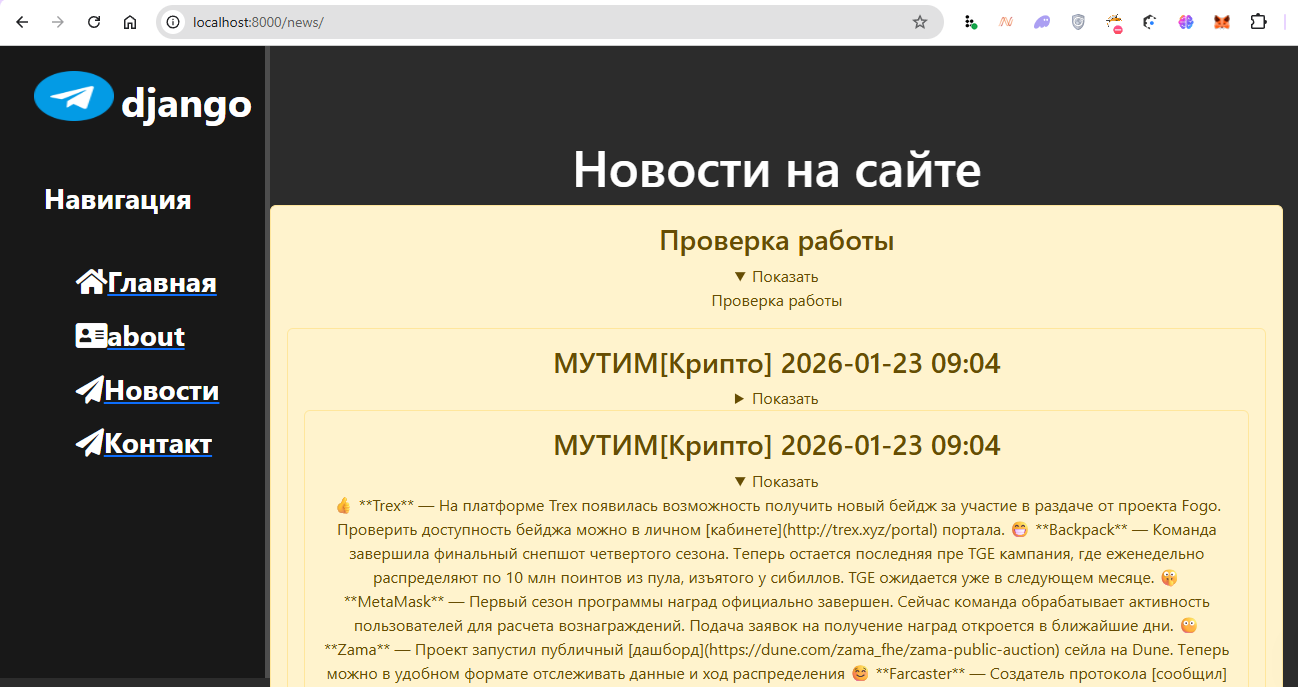Open the purple ghost extension icon
The image size is (1298, 687).
click(1041, 22)
